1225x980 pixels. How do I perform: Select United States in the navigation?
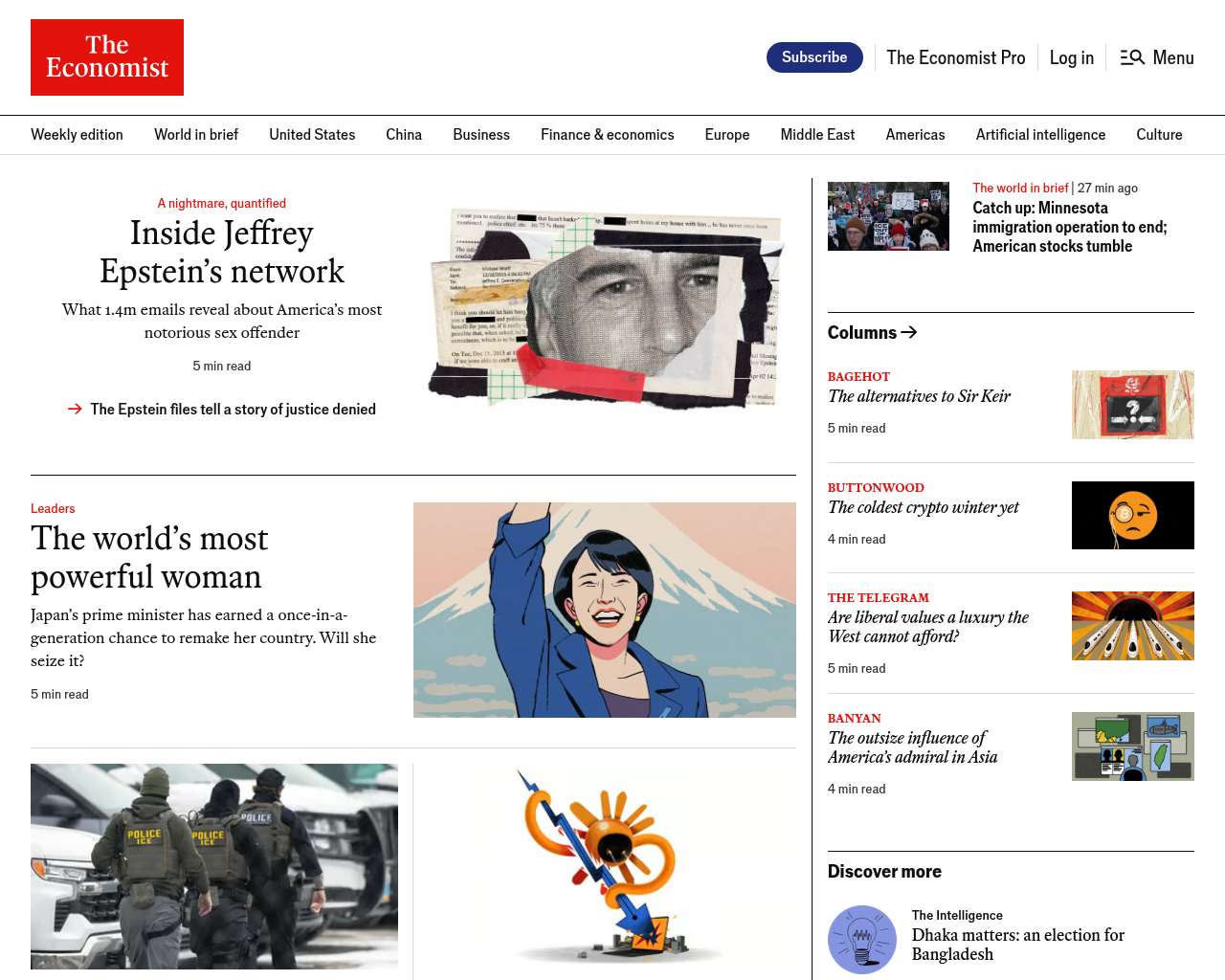point(312,135)
